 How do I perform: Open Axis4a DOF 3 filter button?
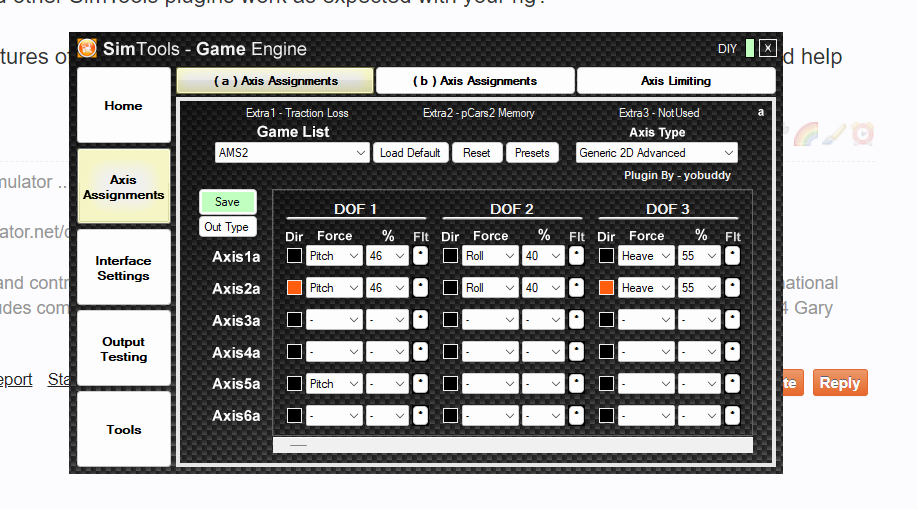(x=732, y=351)
